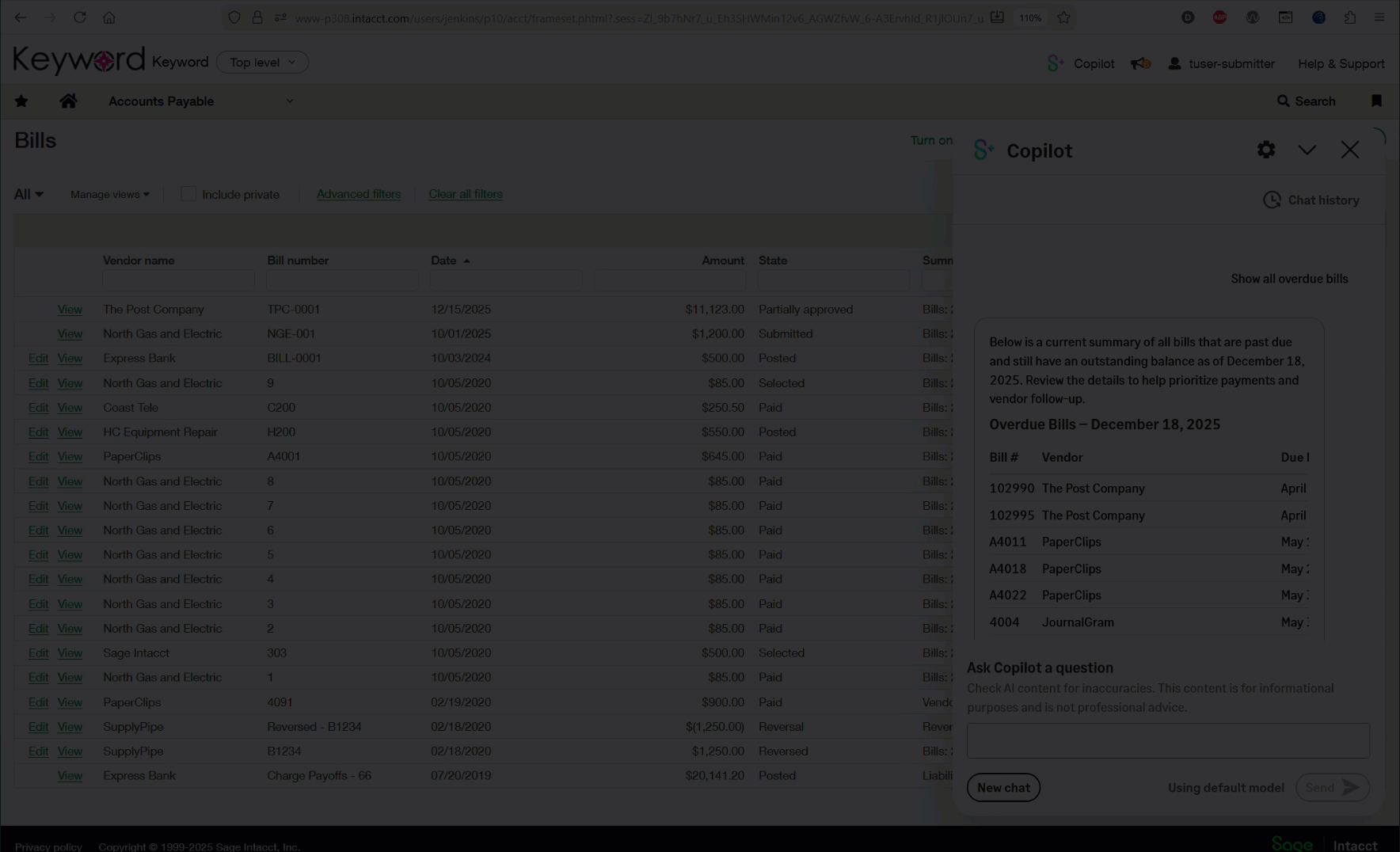Open the Privacy policy link
The height and width of the screenshot is (852, 1400).
(48, 846)
